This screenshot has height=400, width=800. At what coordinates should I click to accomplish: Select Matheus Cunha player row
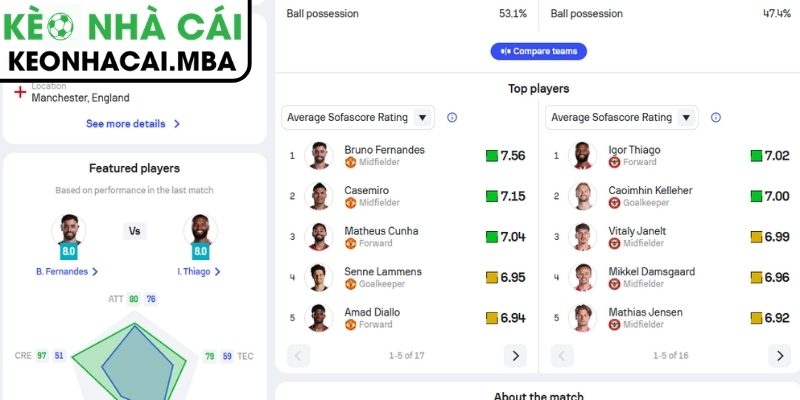click(406, 237)
